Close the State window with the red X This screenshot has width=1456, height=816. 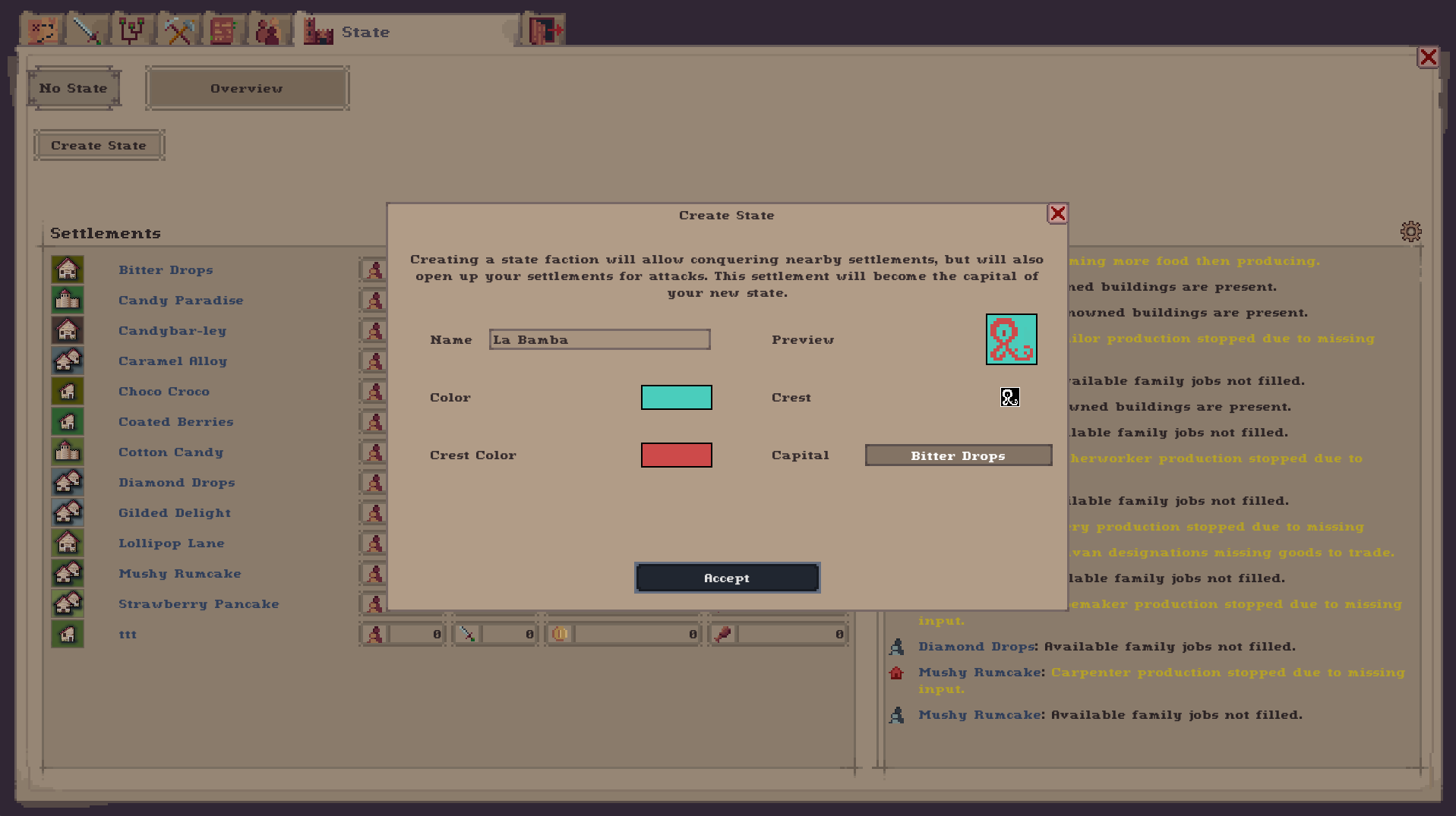[1428, 58]
